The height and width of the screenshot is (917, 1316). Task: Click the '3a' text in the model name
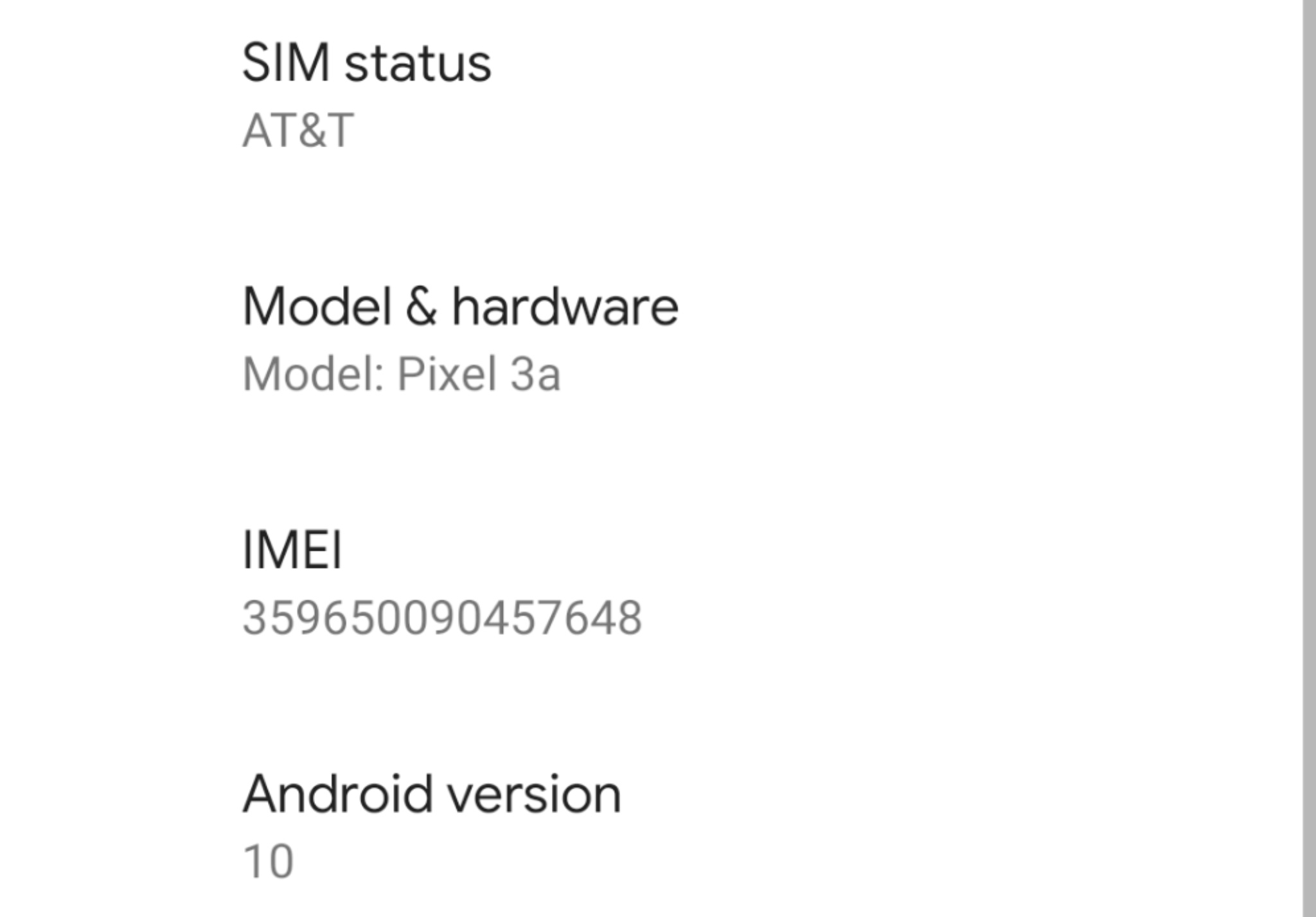point(535,374)
